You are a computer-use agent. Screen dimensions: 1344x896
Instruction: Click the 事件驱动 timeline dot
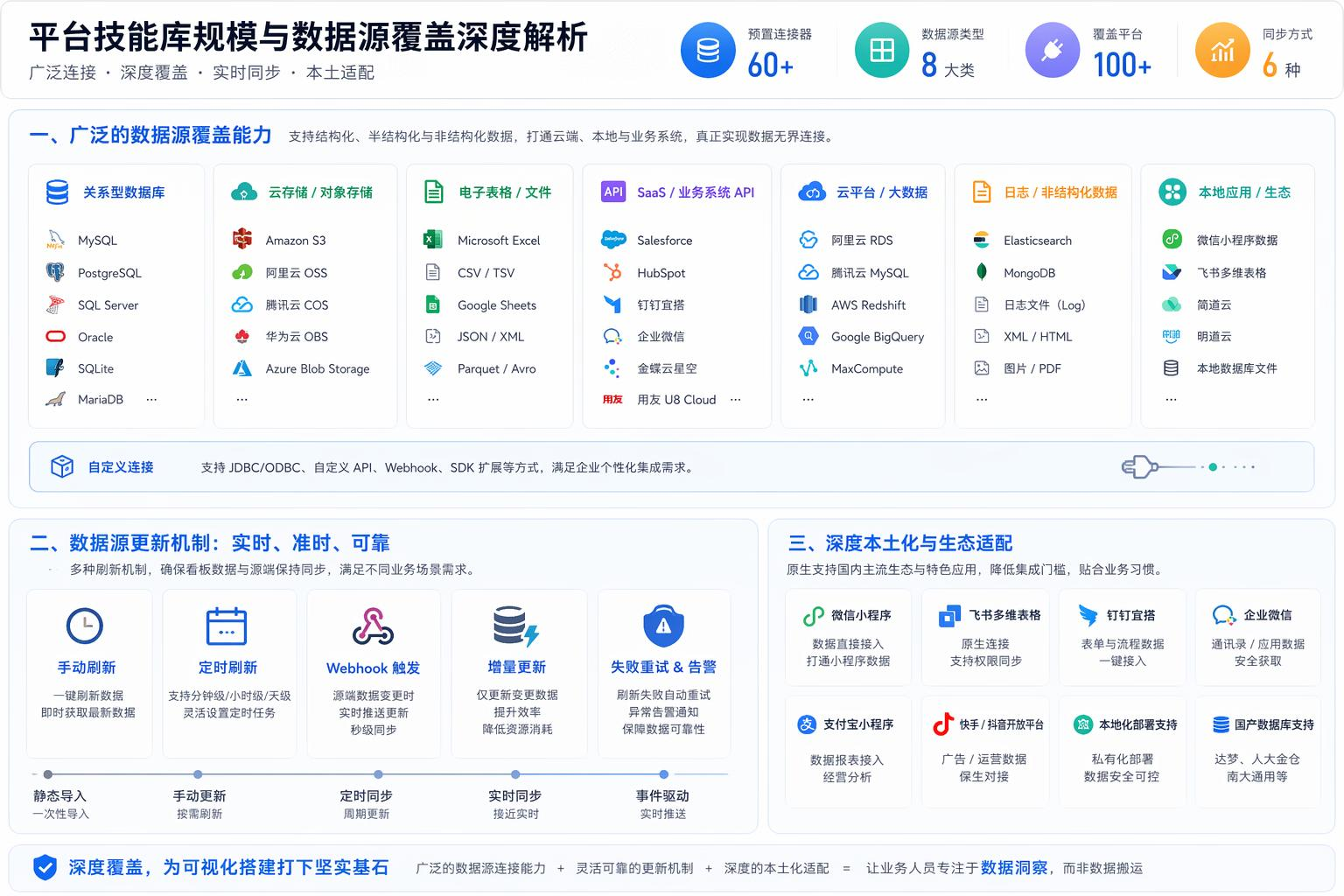tap(664, 774)
